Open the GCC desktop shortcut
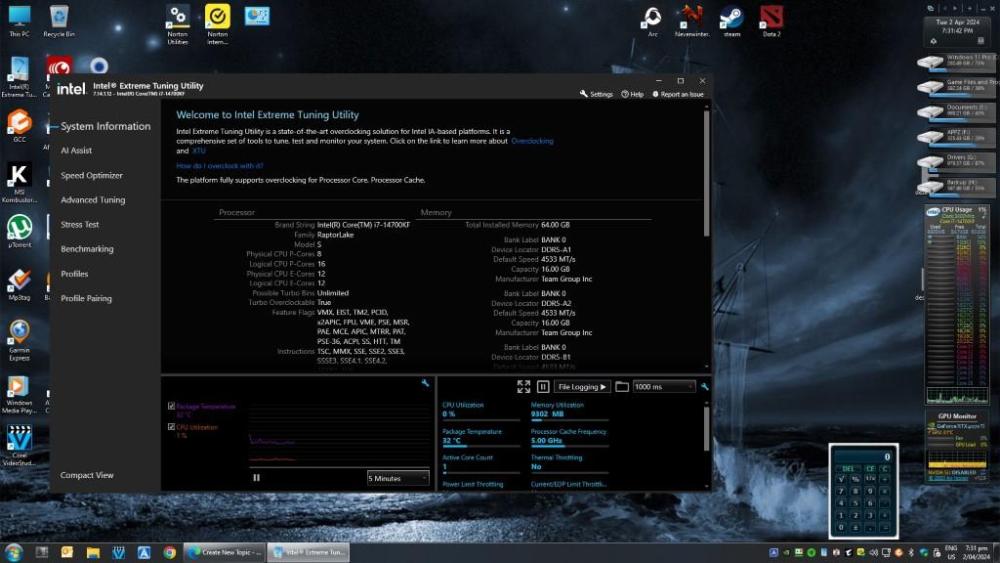This screenshot has width=1000, height=563. [x=19, y=125]
